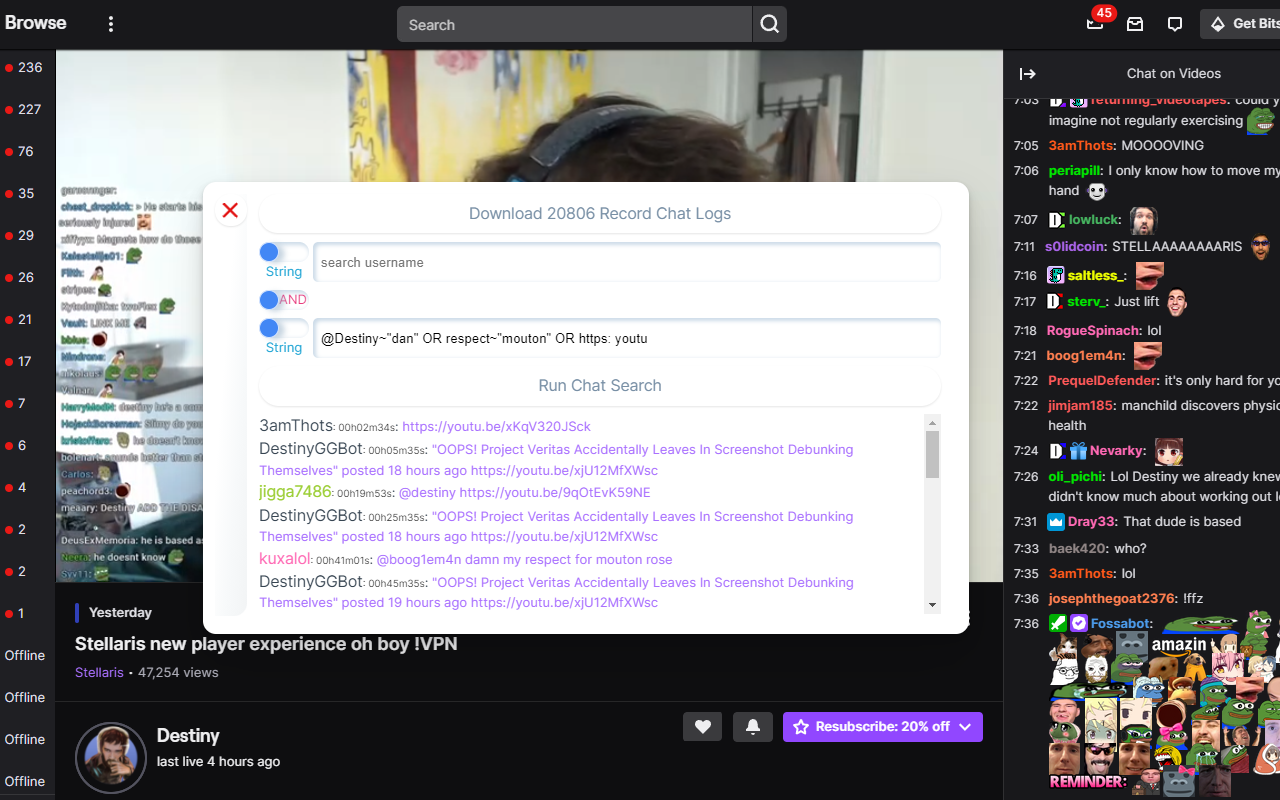
Task: Open Resubscribe: 20% off dropdown
Action: [x=883, y=727]
